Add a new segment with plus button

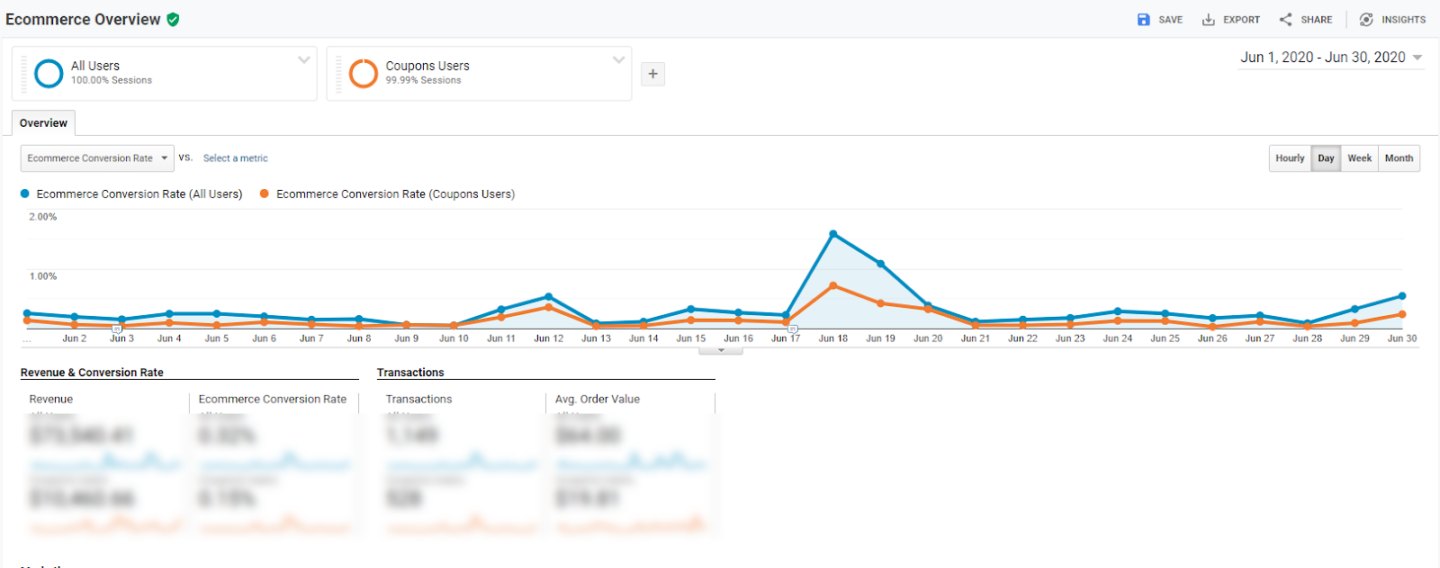coord(652,74)
